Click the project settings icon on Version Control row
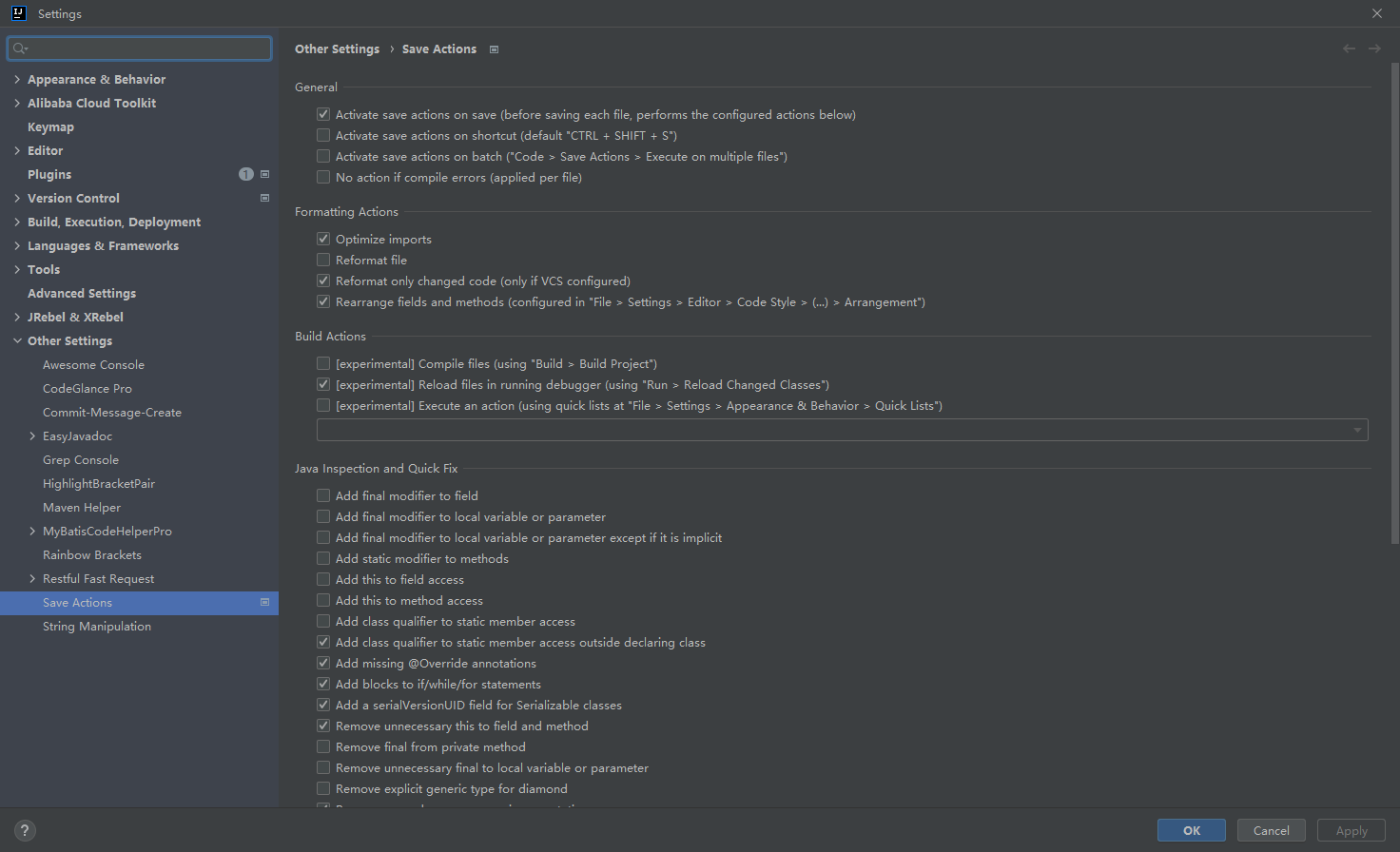The image size is (1400, 852). (264, 198)
